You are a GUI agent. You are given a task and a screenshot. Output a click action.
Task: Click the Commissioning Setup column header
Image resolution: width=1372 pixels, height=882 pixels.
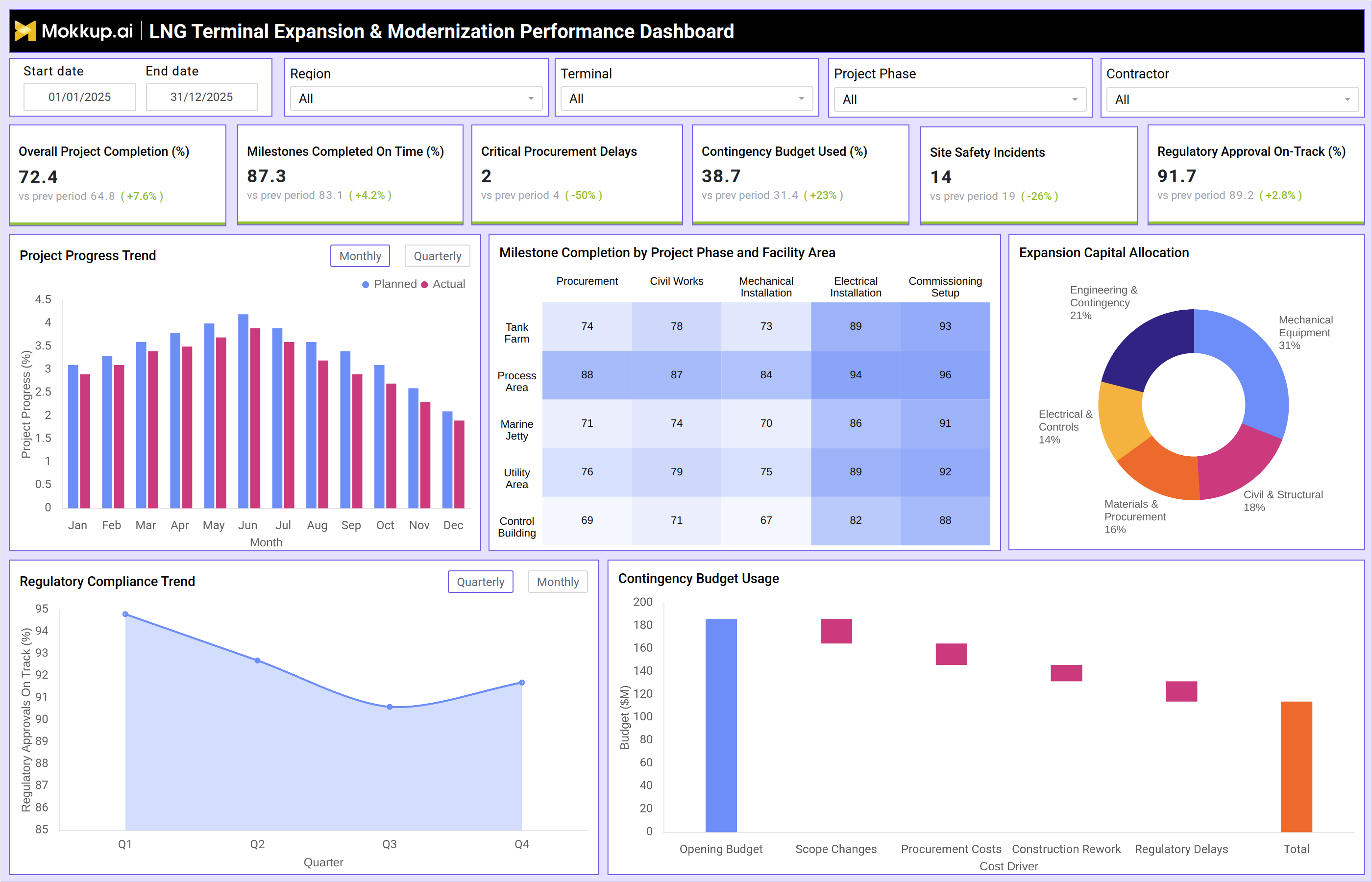pyautogui.click(x=945, y=287)
